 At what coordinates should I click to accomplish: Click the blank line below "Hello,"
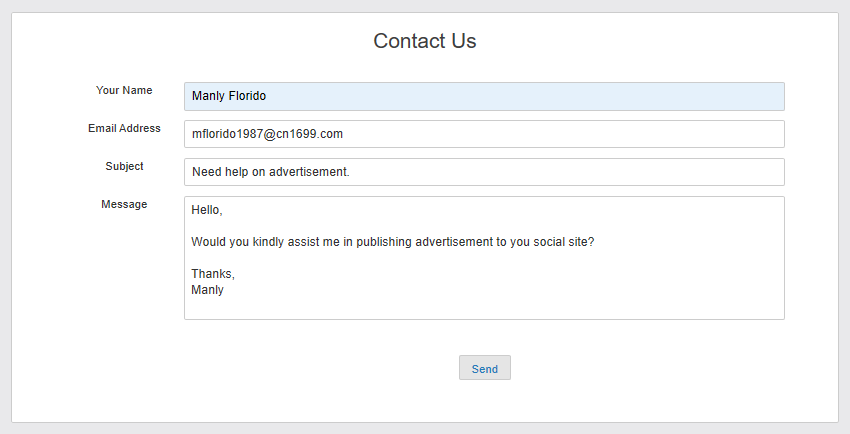point(300,227)
